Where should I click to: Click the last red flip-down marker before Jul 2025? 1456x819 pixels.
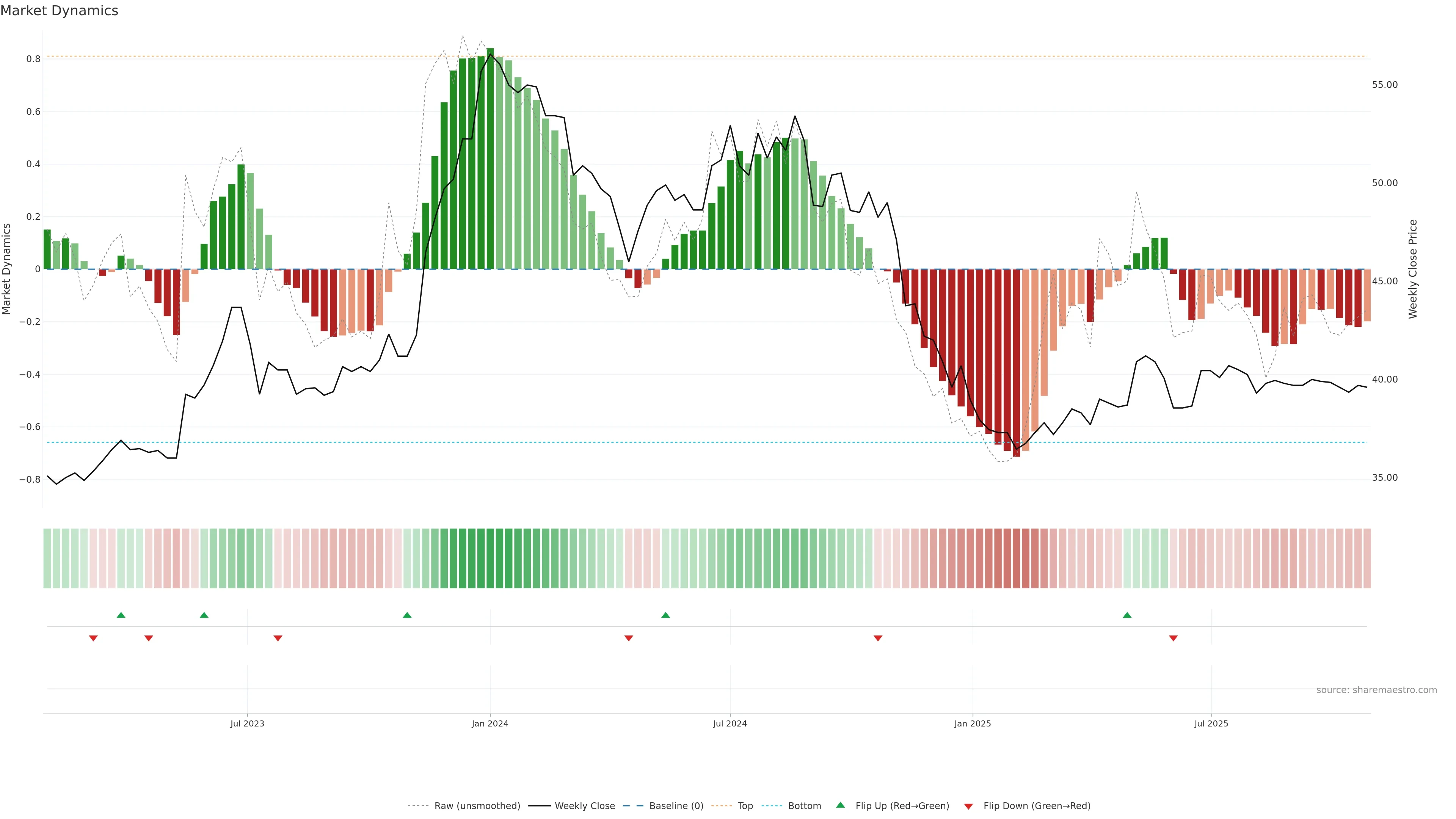pos(1174,638)
